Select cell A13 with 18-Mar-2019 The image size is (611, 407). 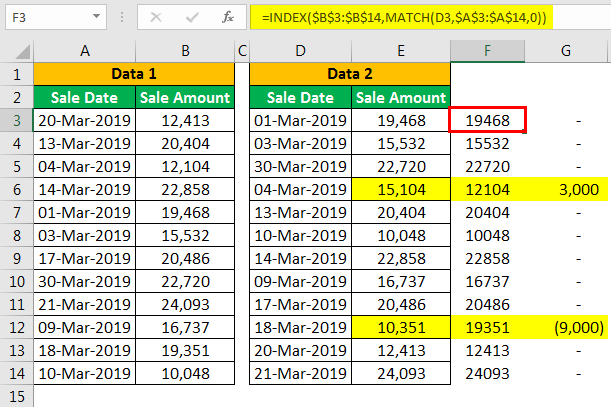pos(85,350)
